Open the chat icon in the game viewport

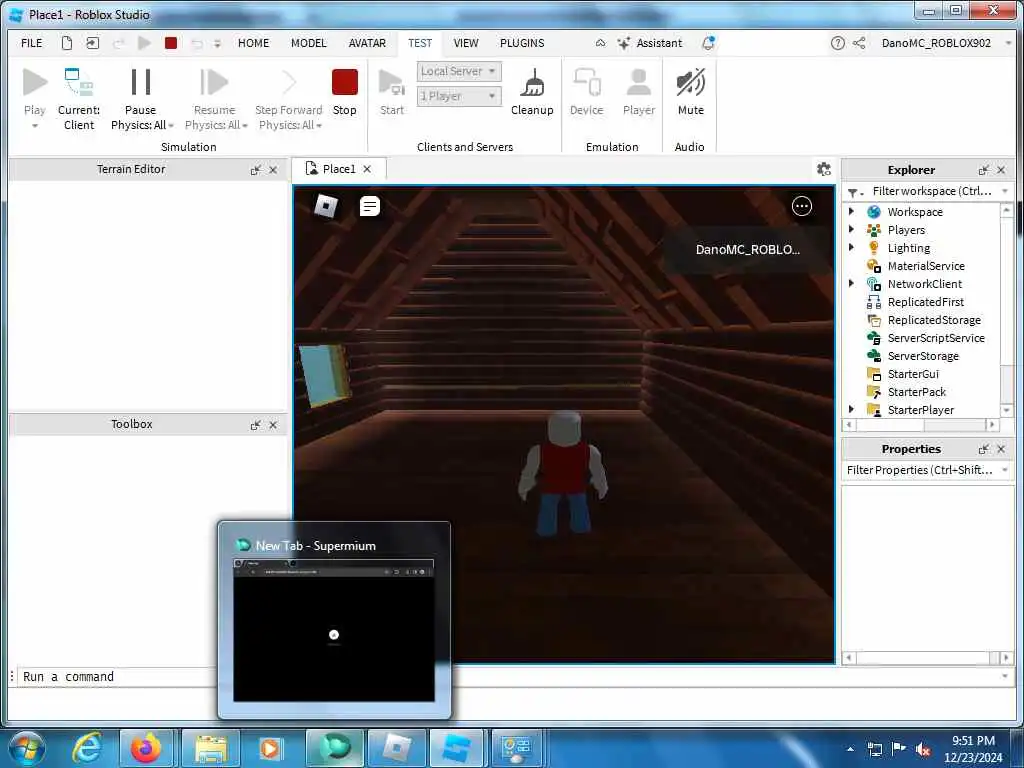tap(370, 206)
